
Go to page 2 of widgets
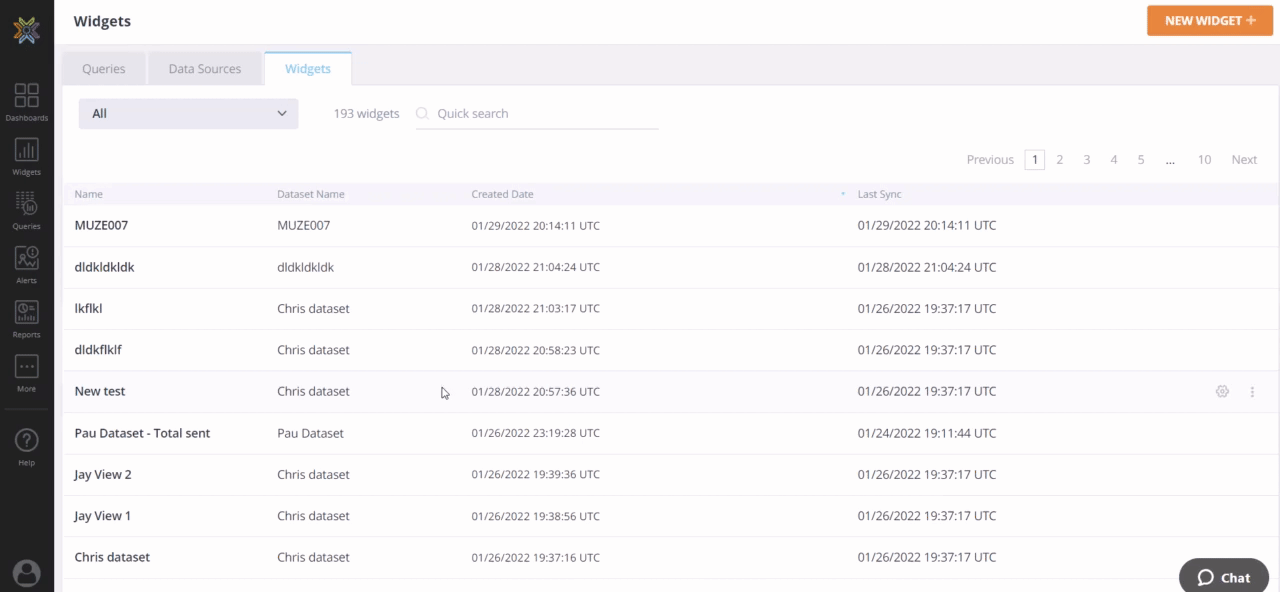click(1060, 160)
